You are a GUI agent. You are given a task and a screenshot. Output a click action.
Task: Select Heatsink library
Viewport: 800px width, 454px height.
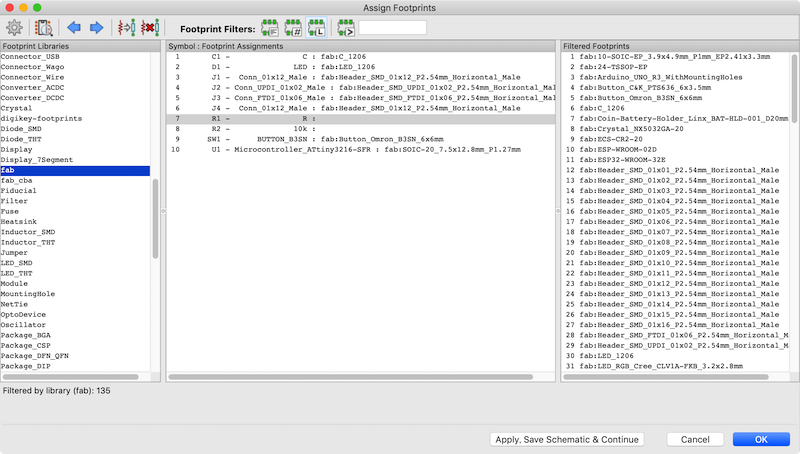tap(19, 222)
